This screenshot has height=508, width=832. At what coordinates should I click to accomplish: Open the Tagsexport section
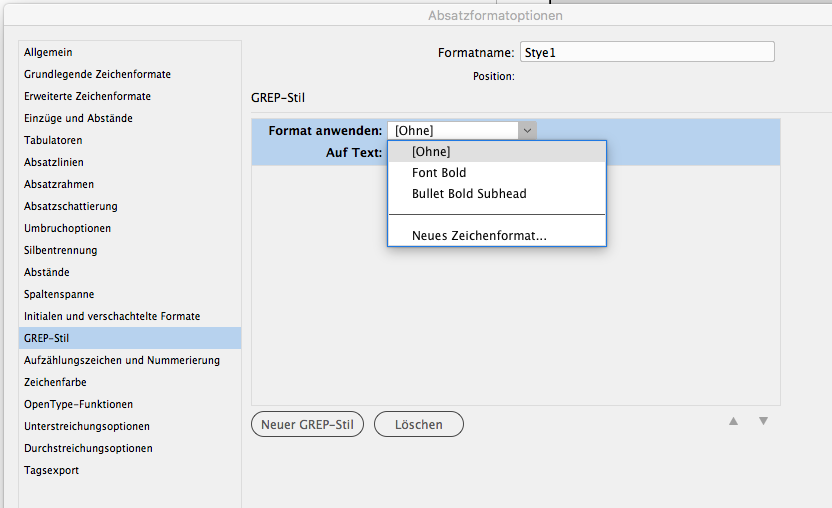pyautogui.click(x=51, y=470)
